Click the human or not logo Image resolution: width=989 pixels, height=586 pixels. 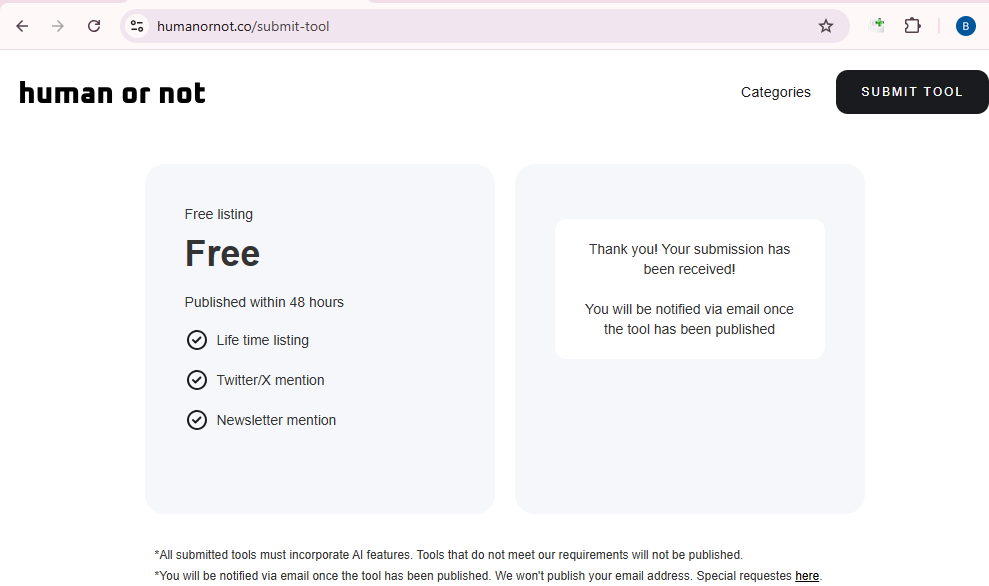tap(112, 93)
